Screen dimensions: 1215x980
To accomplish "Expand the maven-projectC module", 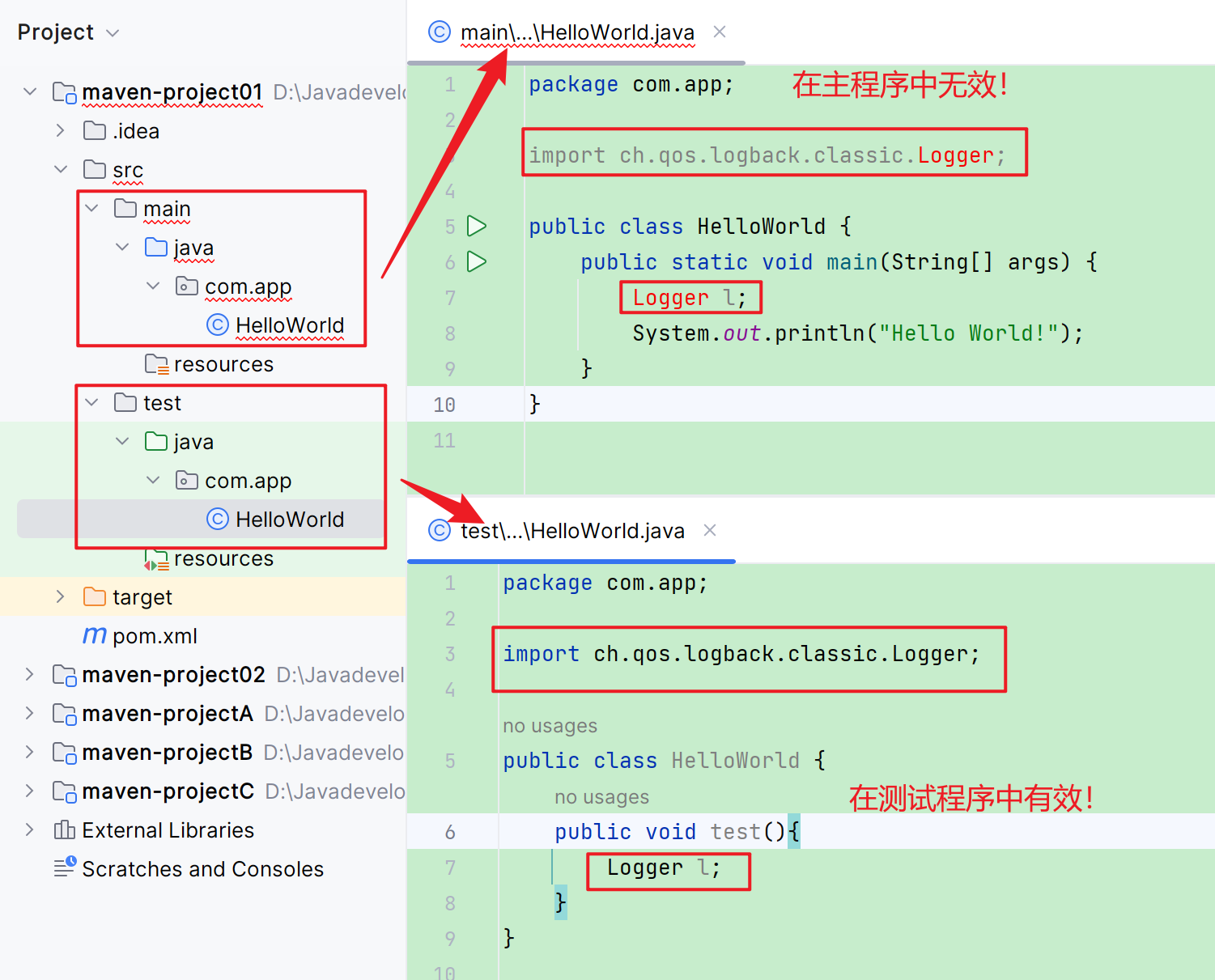I will (x=30, y=791).
